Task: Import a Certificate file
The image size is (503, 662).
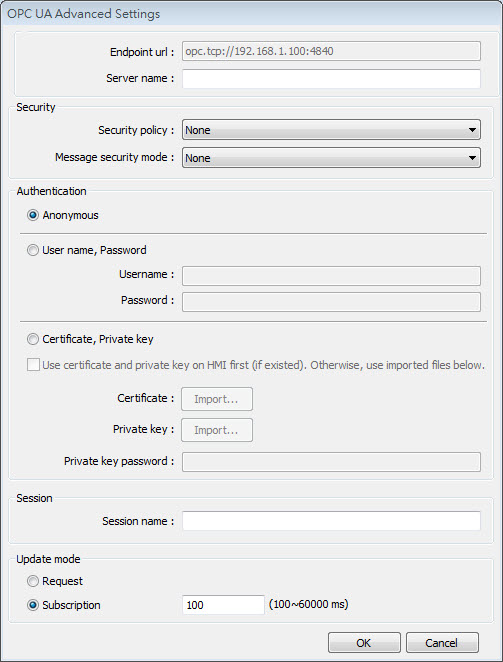Action: (217, 399)
